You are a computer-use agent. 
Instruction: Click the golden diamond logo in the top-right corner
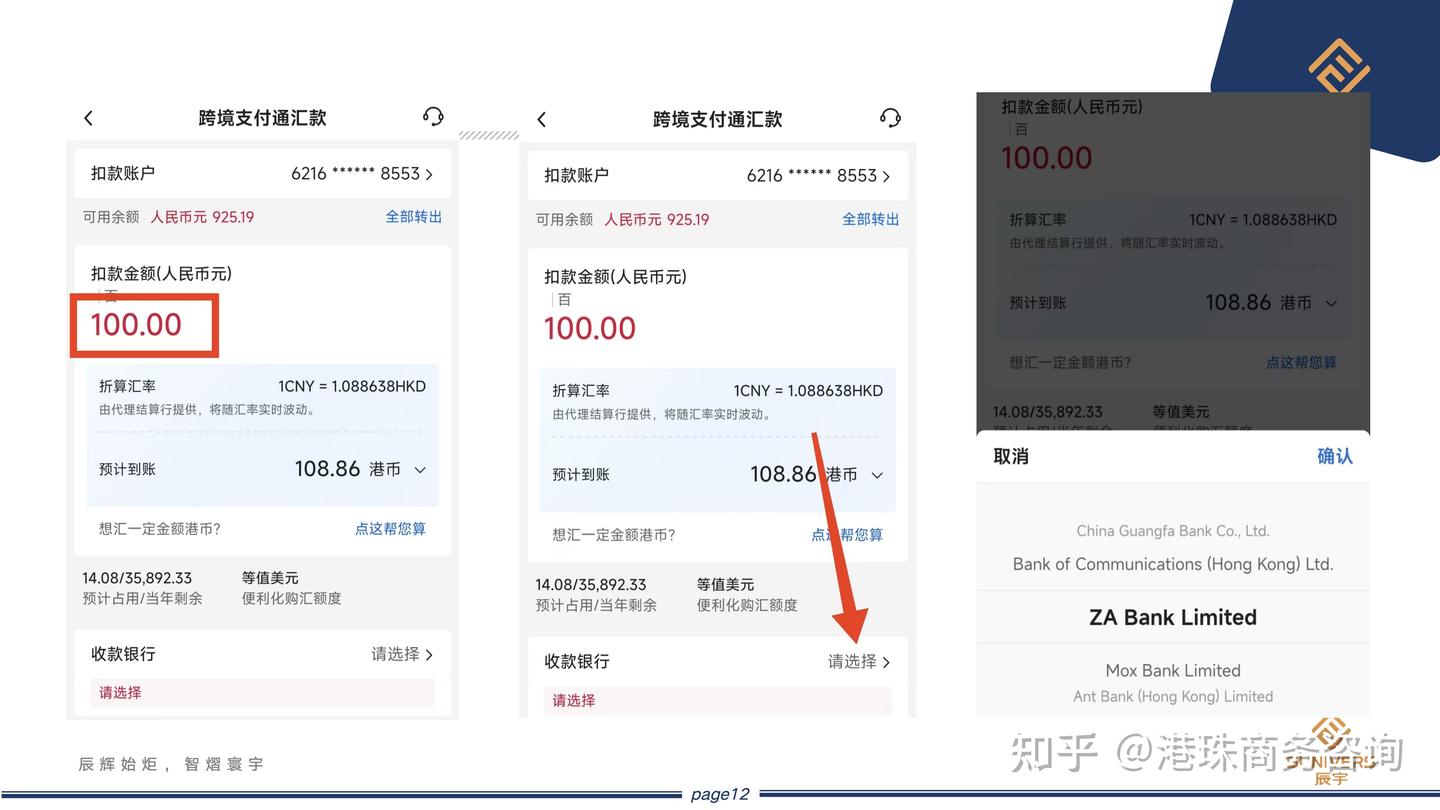(x=1340, y=65)
